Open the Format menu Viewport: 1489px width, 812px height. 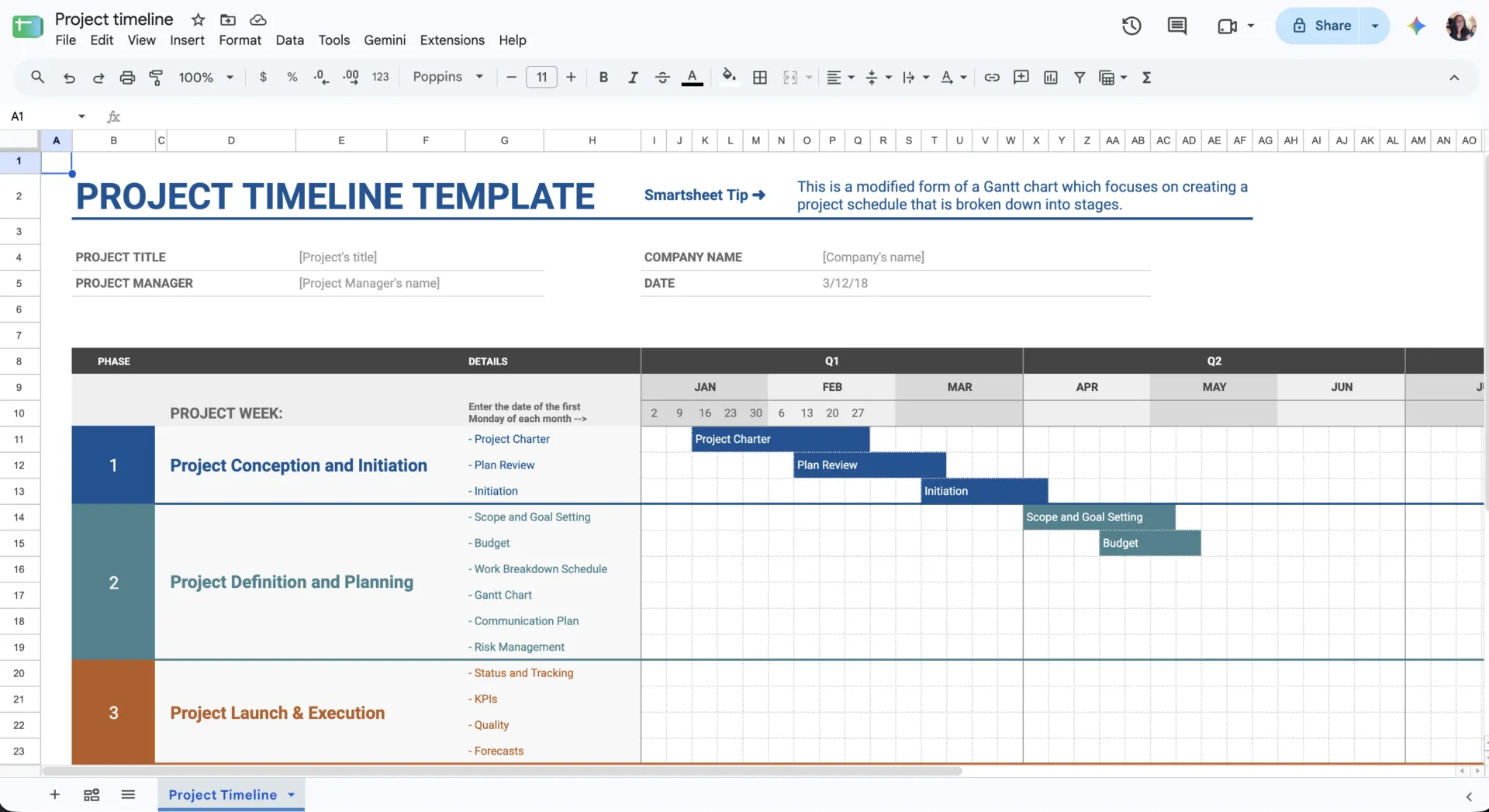[240, 40]
